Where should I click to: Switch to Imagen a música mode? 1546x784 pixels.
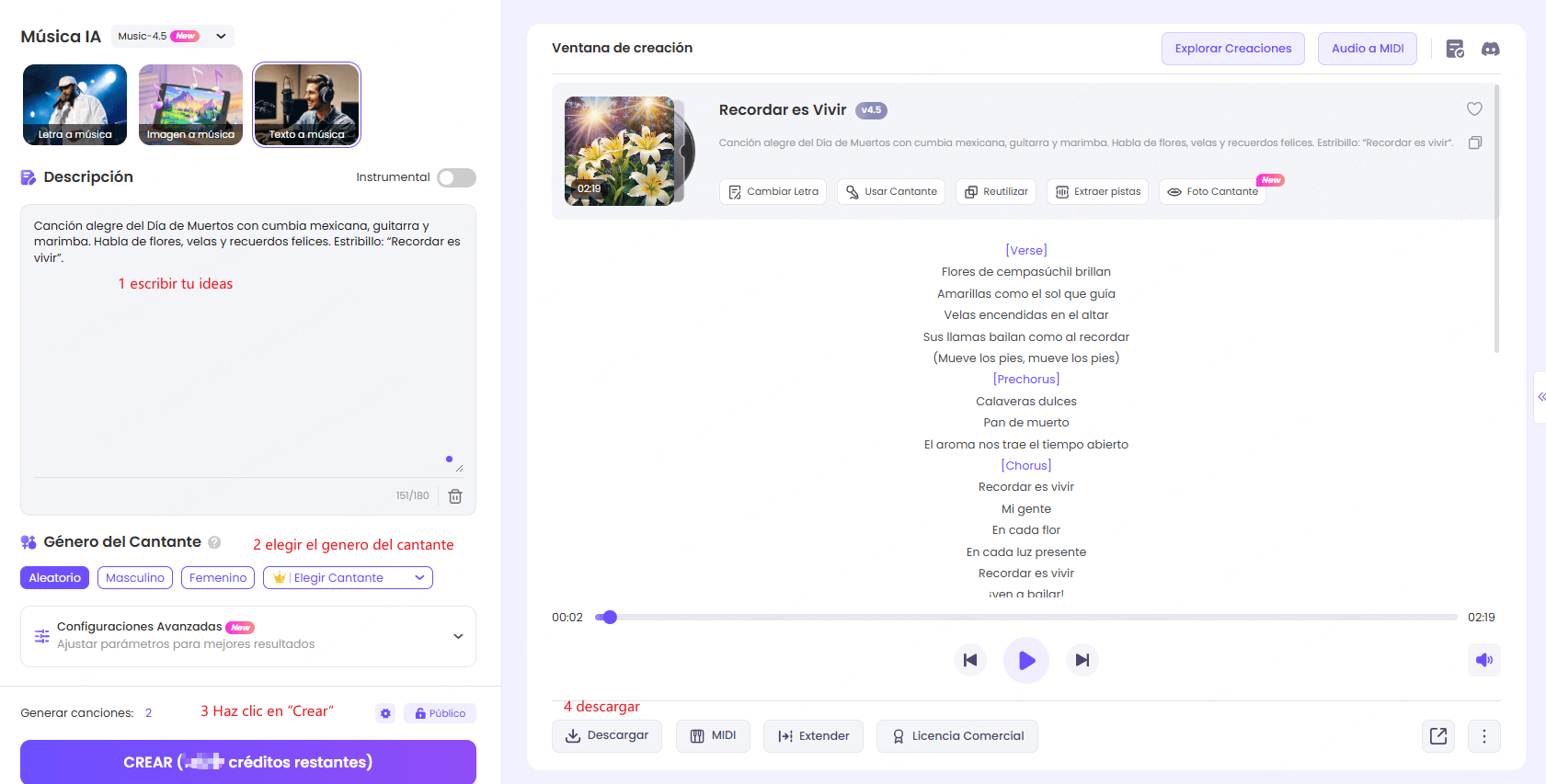click(x=190, y=105)
